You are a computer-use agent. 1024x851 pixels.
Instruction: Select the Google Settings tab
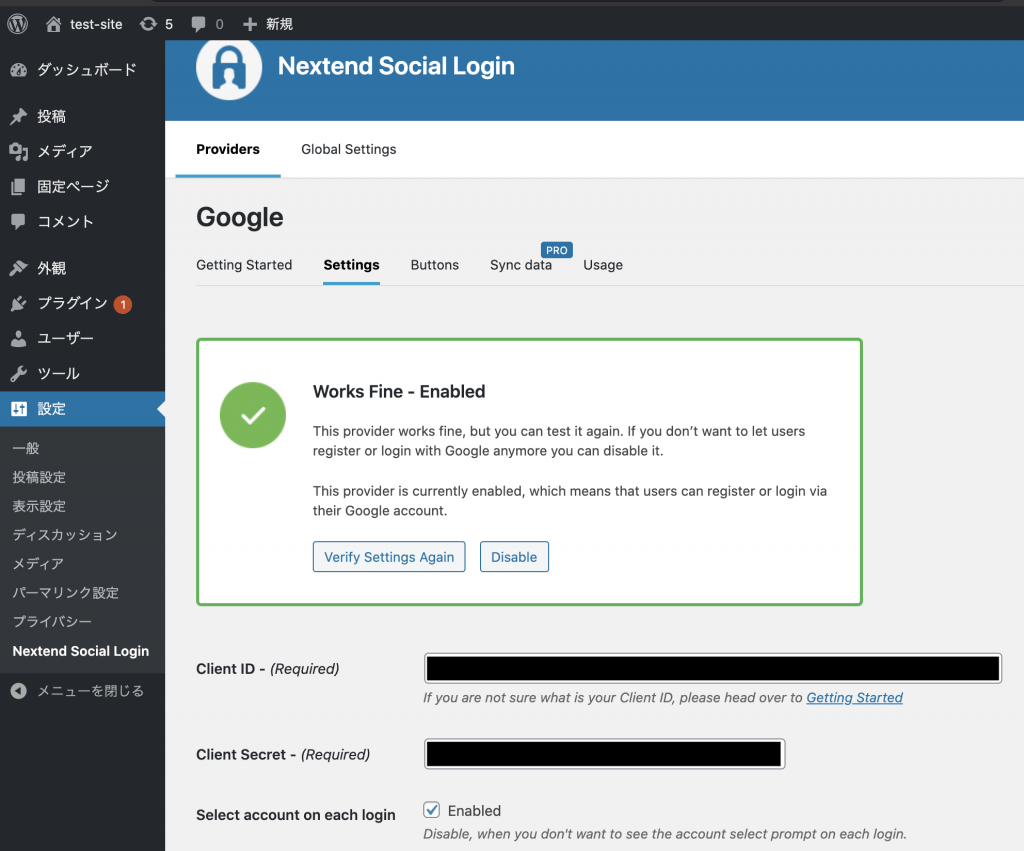click(351, 265)
